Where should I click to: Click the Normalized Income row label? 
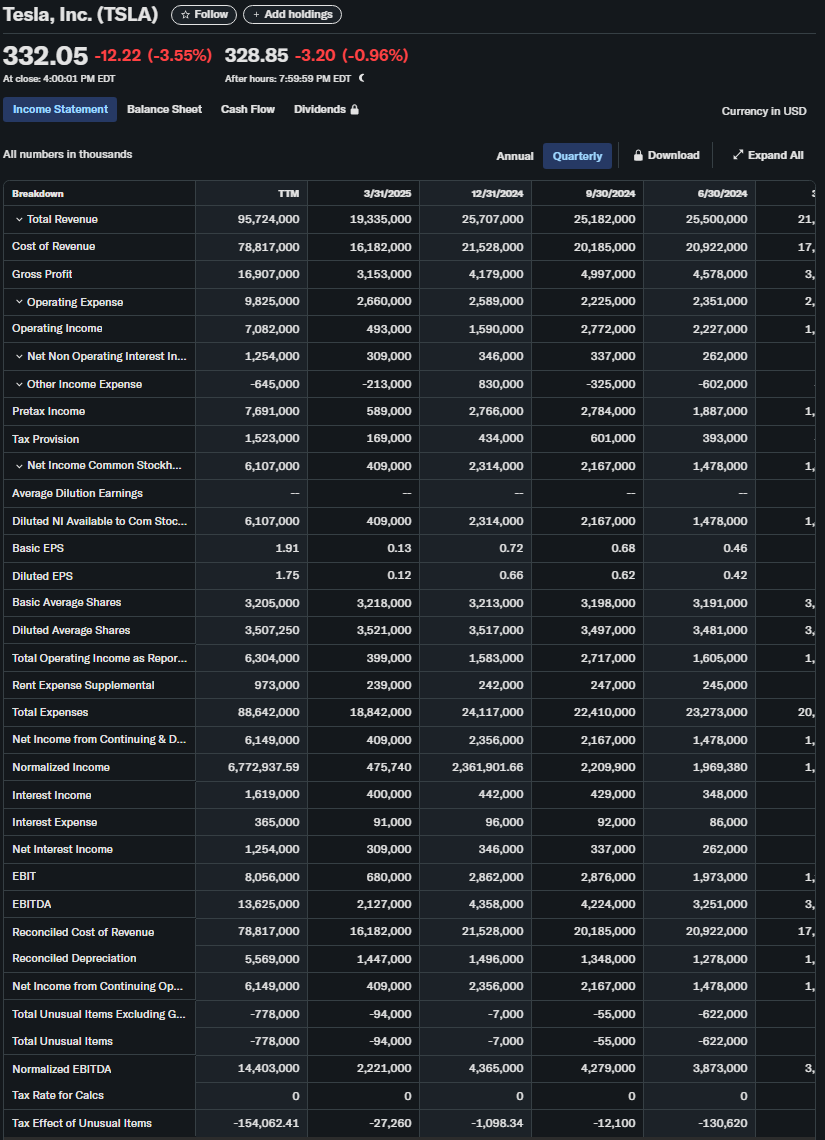[61, 767]
